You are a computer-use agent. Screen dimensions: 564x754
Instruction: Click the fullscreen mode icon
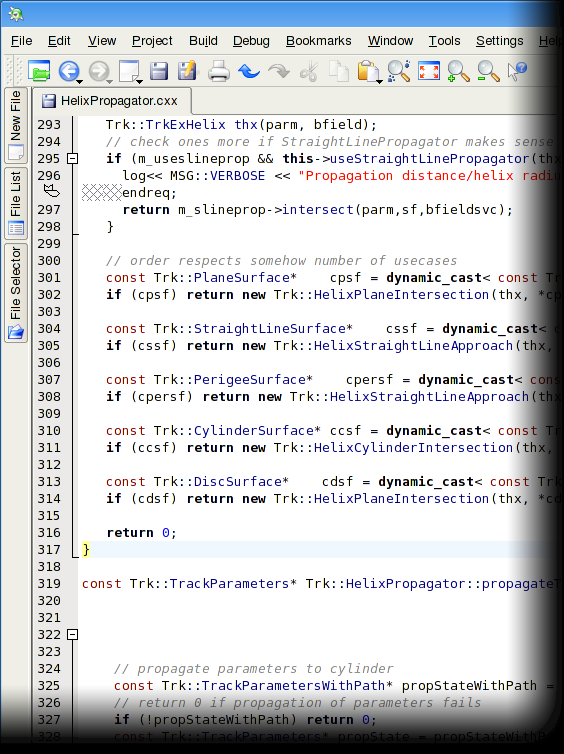[x=428, y=71]
